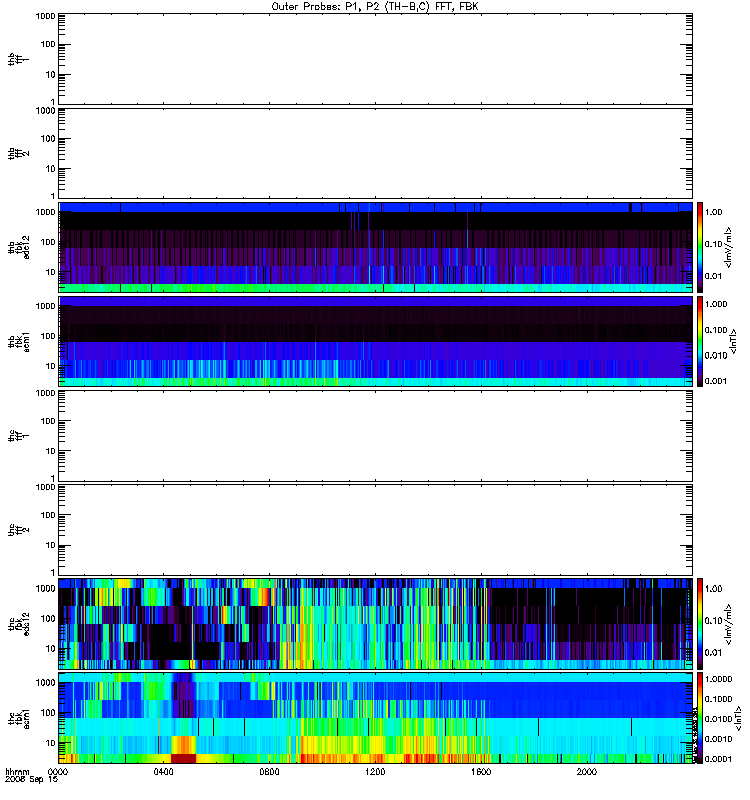Click '0.0001' on the thc scm1 colorbar

tap(718, 759)
